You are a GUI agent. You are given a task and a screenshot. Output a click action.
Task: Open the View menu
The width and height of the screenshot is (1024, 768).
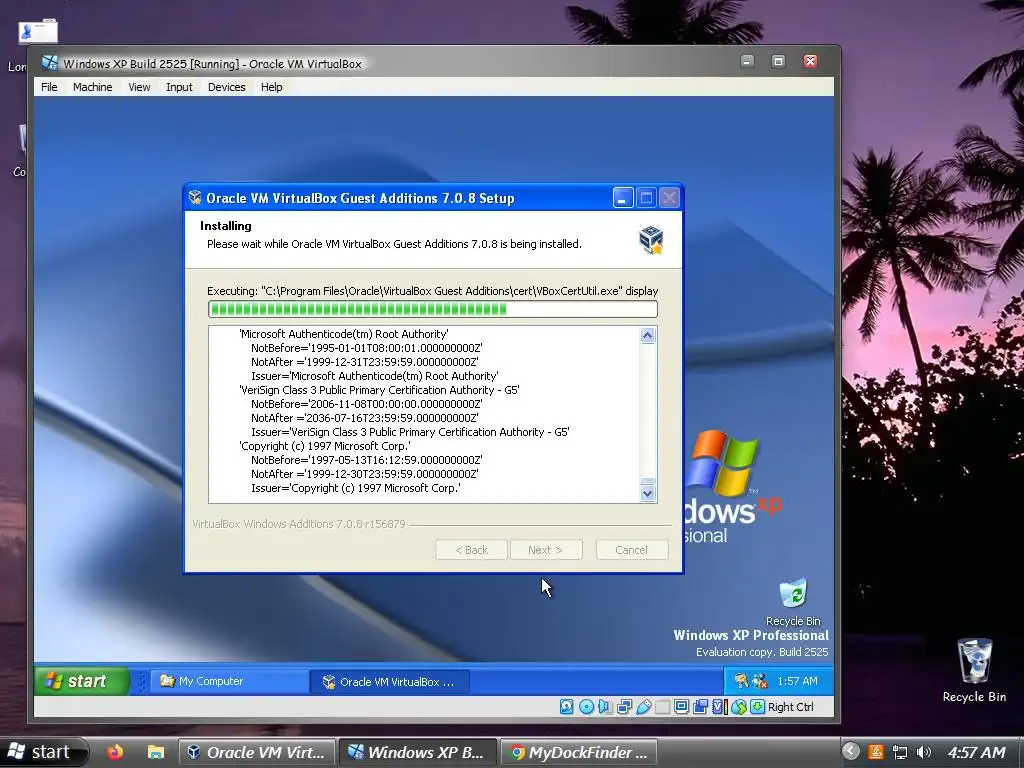tap(139, 87)
